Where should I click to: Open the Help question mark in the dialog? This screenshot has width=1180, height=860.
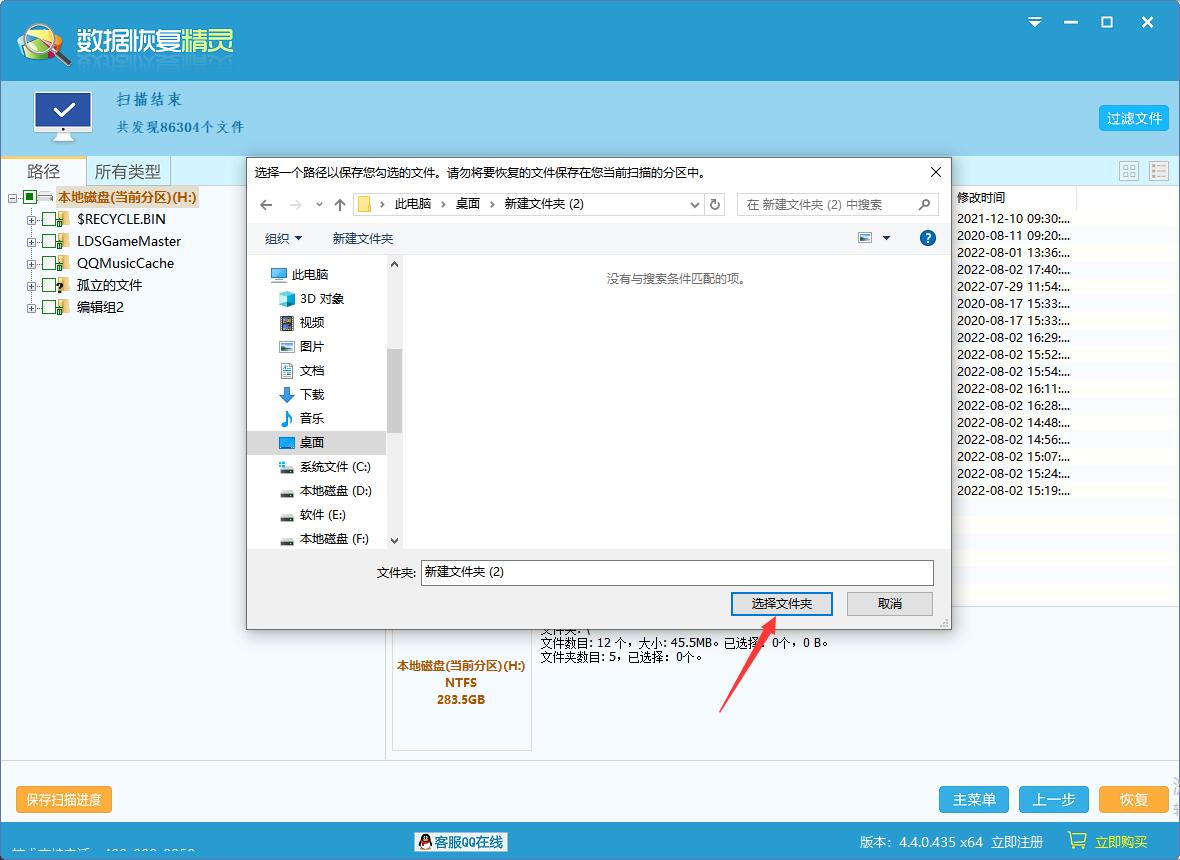[x=927, y=238]
